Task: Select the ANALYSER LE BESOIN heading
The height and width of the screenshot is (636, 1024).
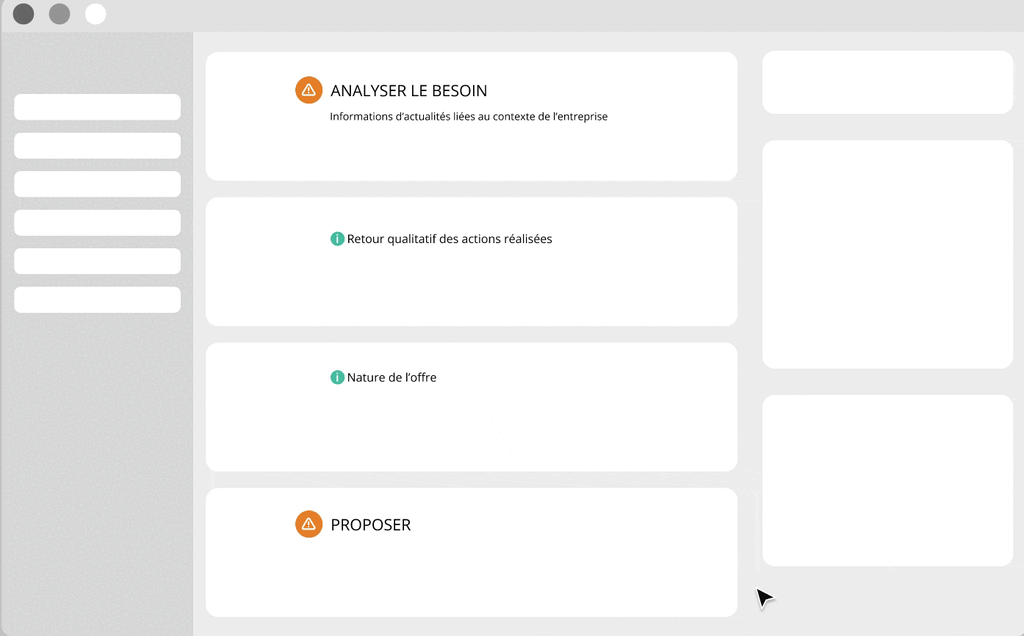Action: click(409, 91)
